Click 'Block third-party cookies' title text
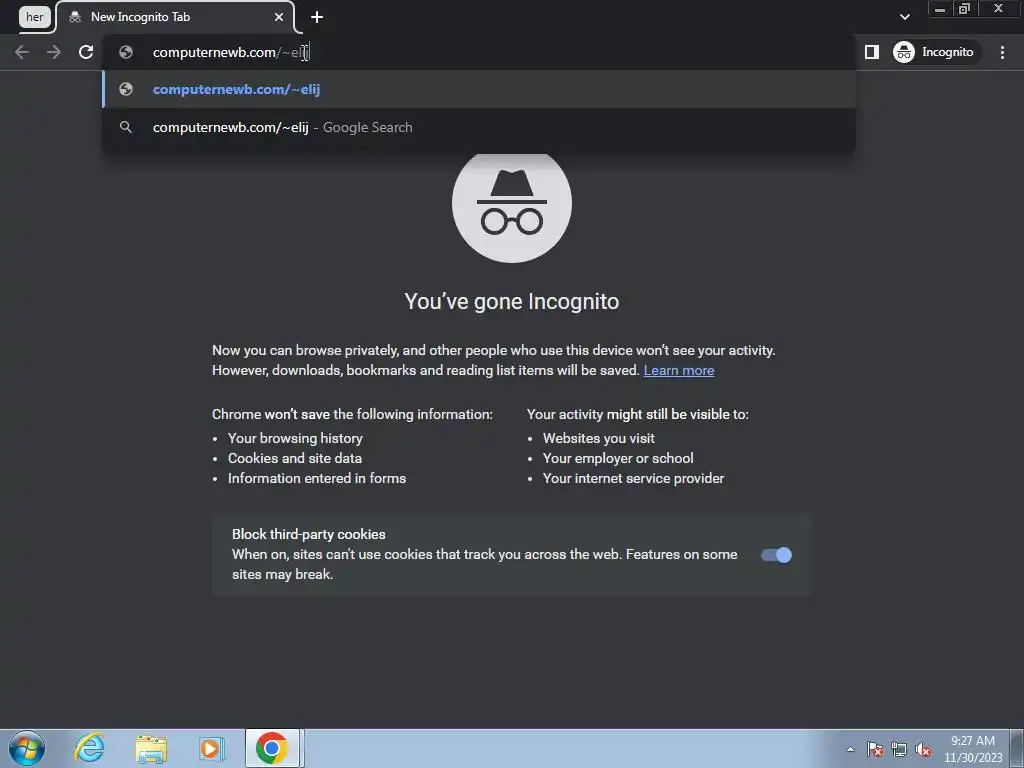The width and height of the screenshot is (1024, 768). point(309,534)
